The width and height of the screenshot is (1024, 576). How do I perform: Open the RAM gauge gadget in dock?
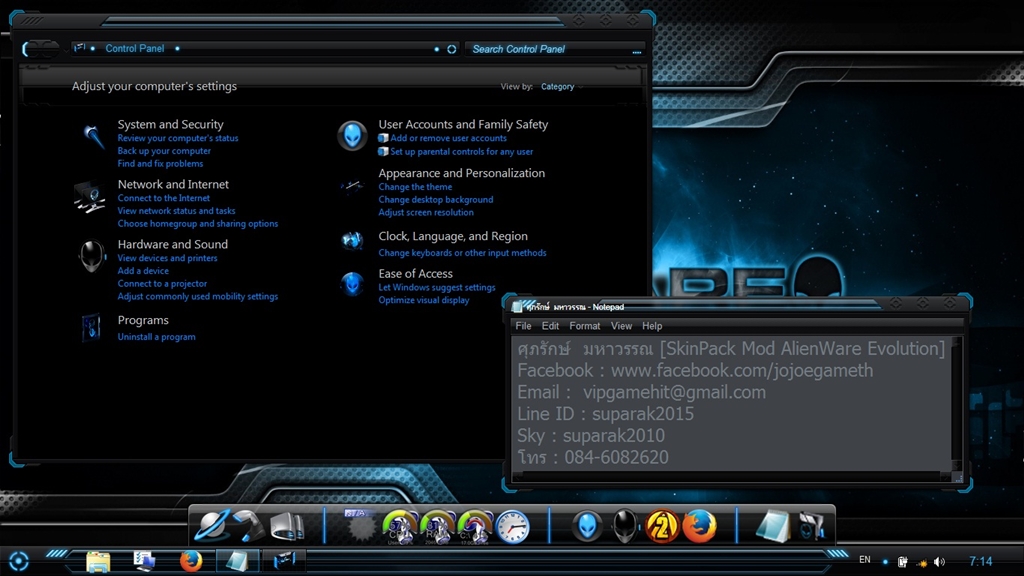click(437, 527)
